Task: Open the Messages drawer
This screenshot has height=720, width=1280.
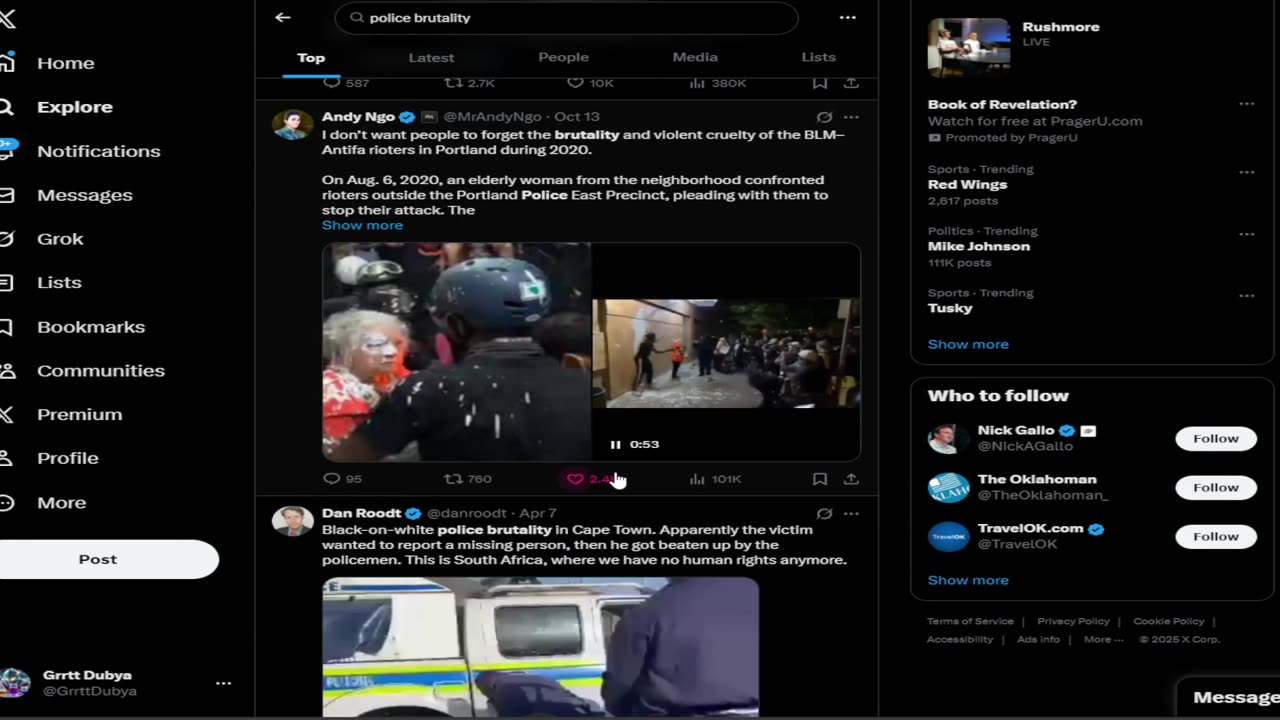Action: 1228,697
